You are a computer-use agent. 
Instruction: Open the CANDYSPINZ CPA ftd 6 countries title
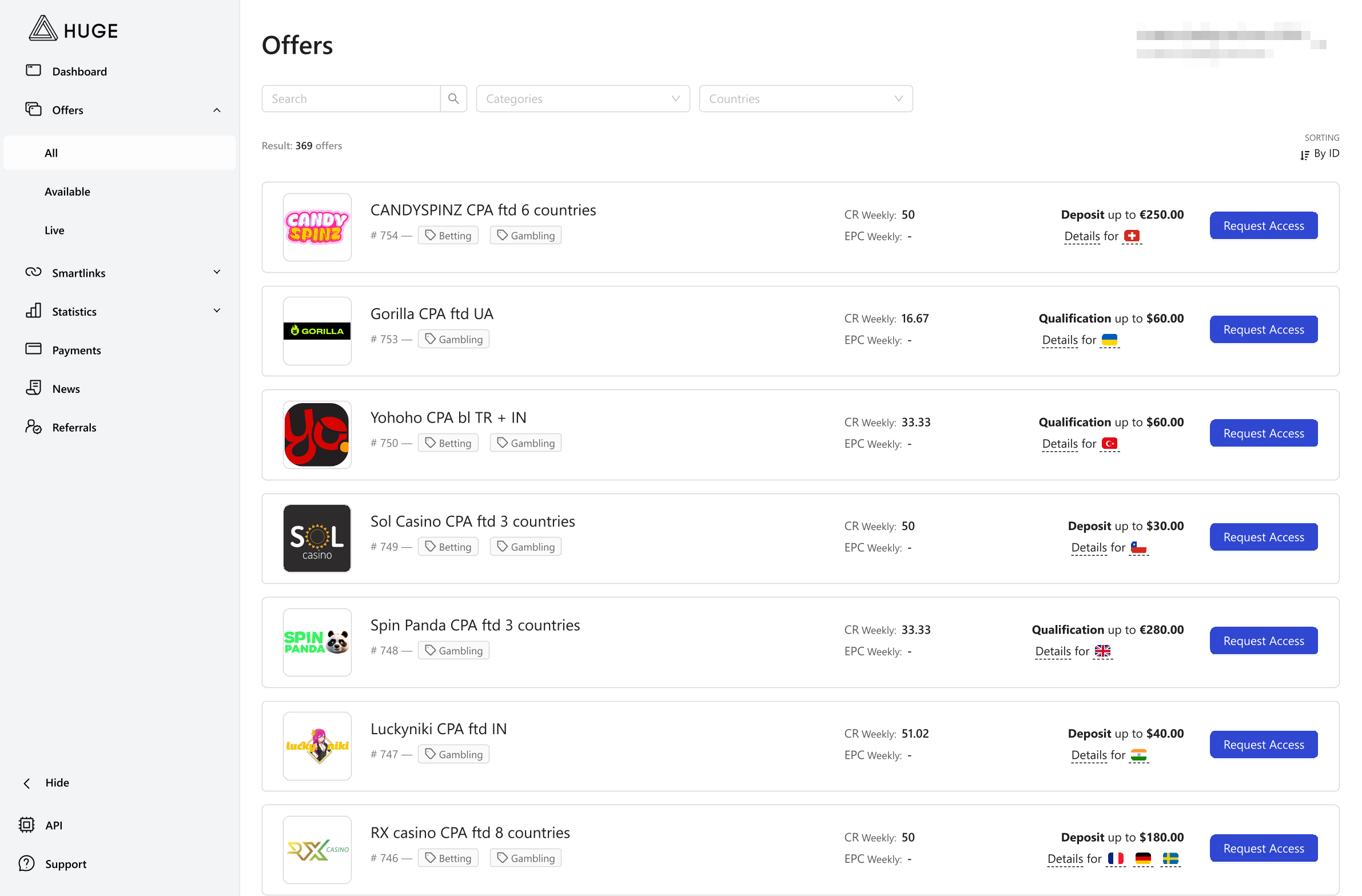click(x=483, y=210)
